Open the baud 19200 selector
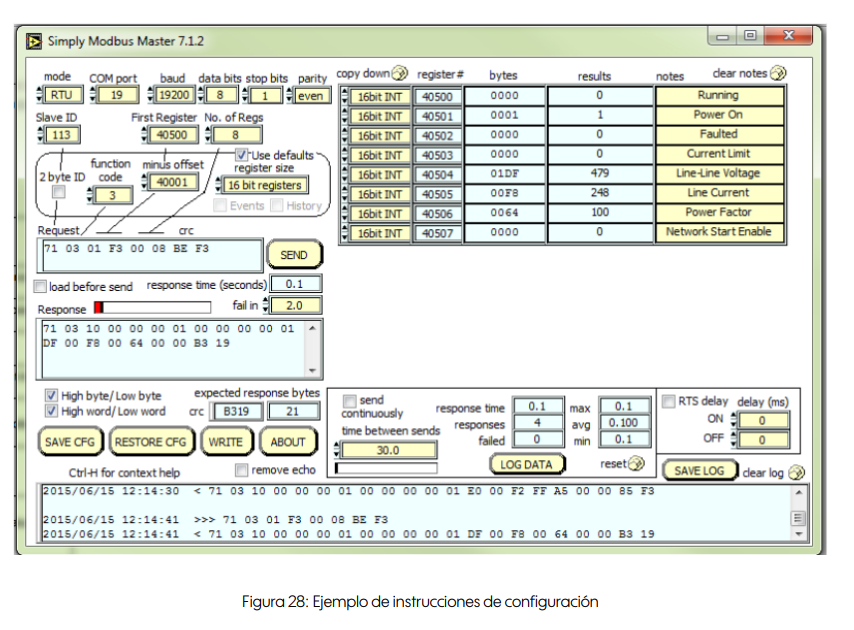 [x=174, y=95]
